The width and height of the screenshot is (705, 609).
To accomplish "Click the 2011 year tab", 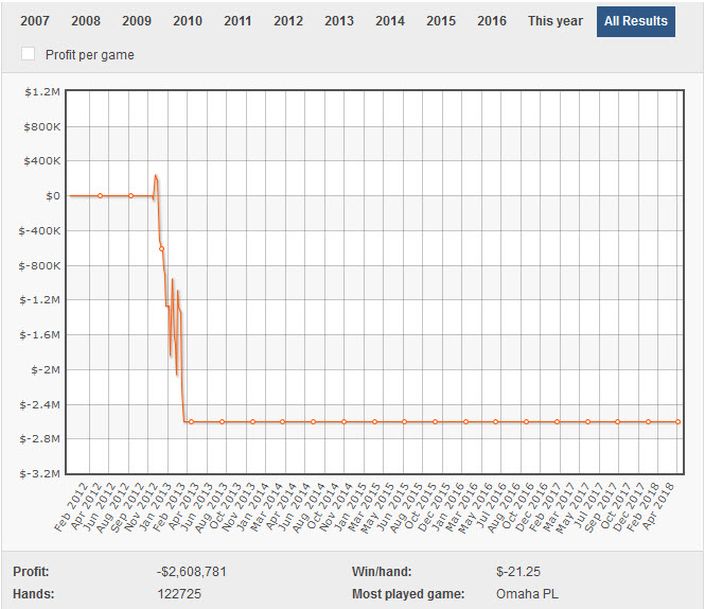I will (x=238, y=21).
